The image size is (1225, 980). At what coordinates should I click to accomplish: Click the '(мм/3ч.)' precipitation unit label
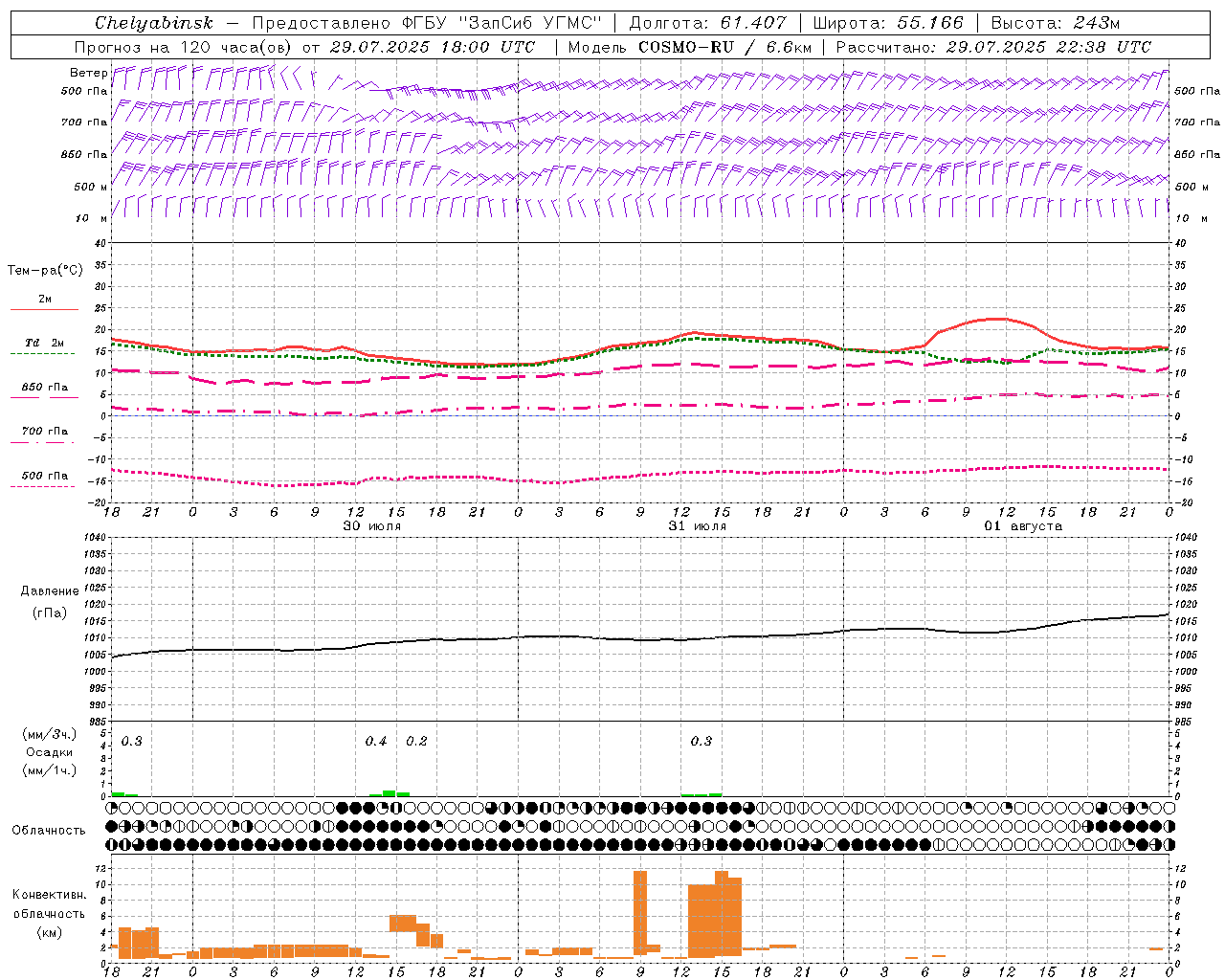pyautogui.click(x=50, y=734)
